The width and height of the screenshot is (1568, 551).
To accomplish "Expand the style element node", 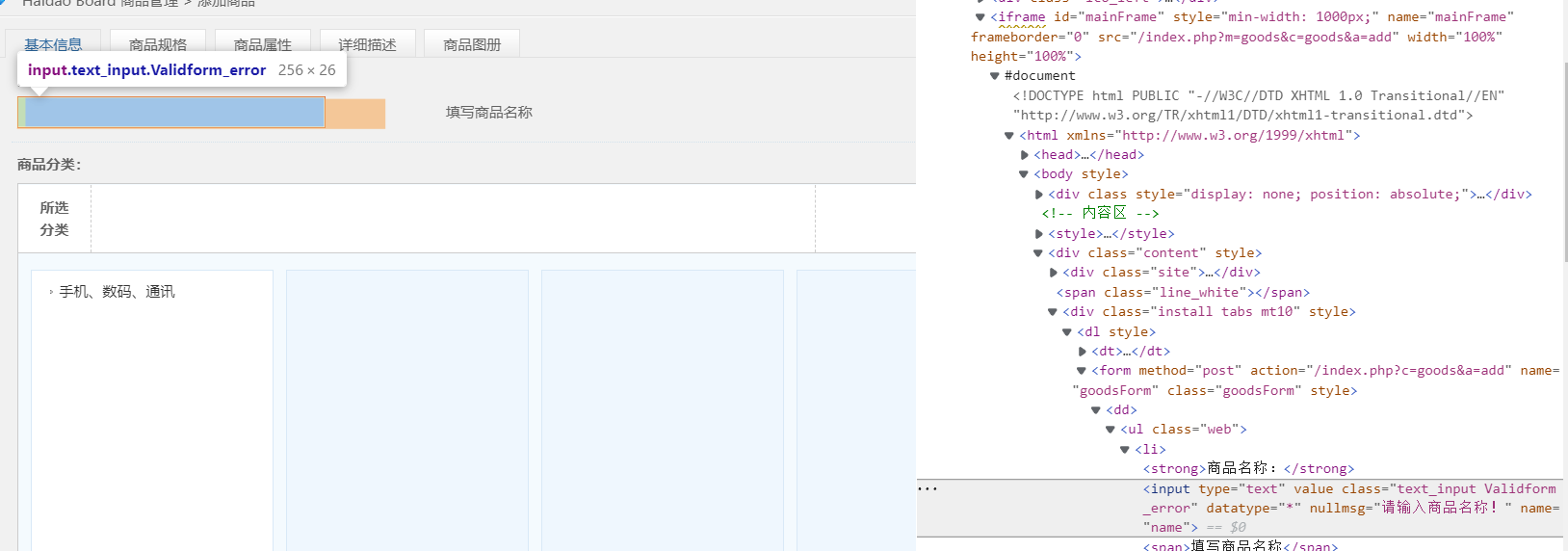I will click(x=1039, y=234).
